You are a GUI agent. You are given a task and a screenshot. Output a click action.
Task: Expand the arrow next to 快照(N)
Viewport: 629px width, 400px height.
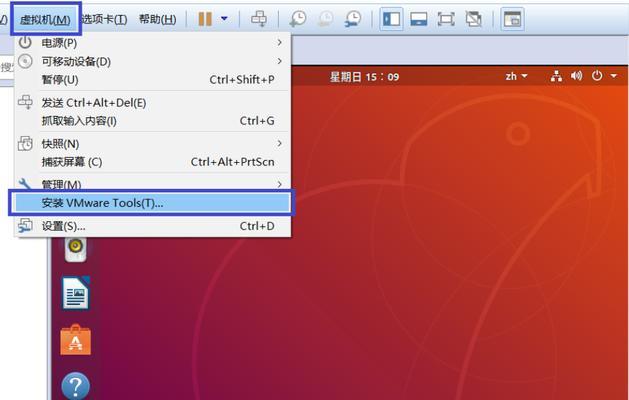coord(279,143)
